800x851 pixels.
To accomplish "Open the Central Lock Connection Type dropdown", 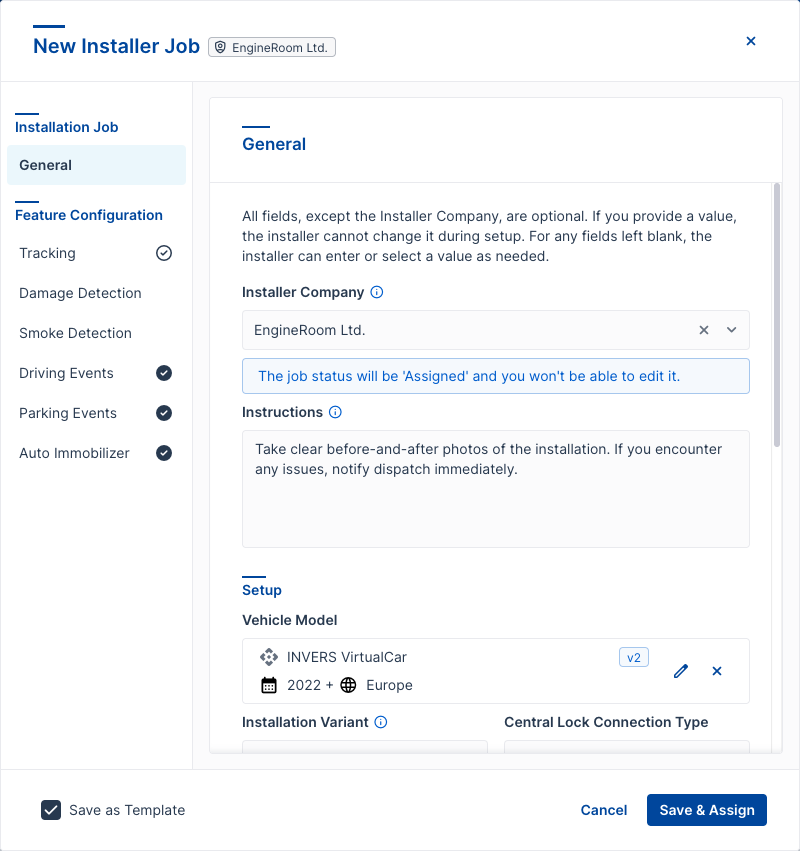I will point(626,748).
